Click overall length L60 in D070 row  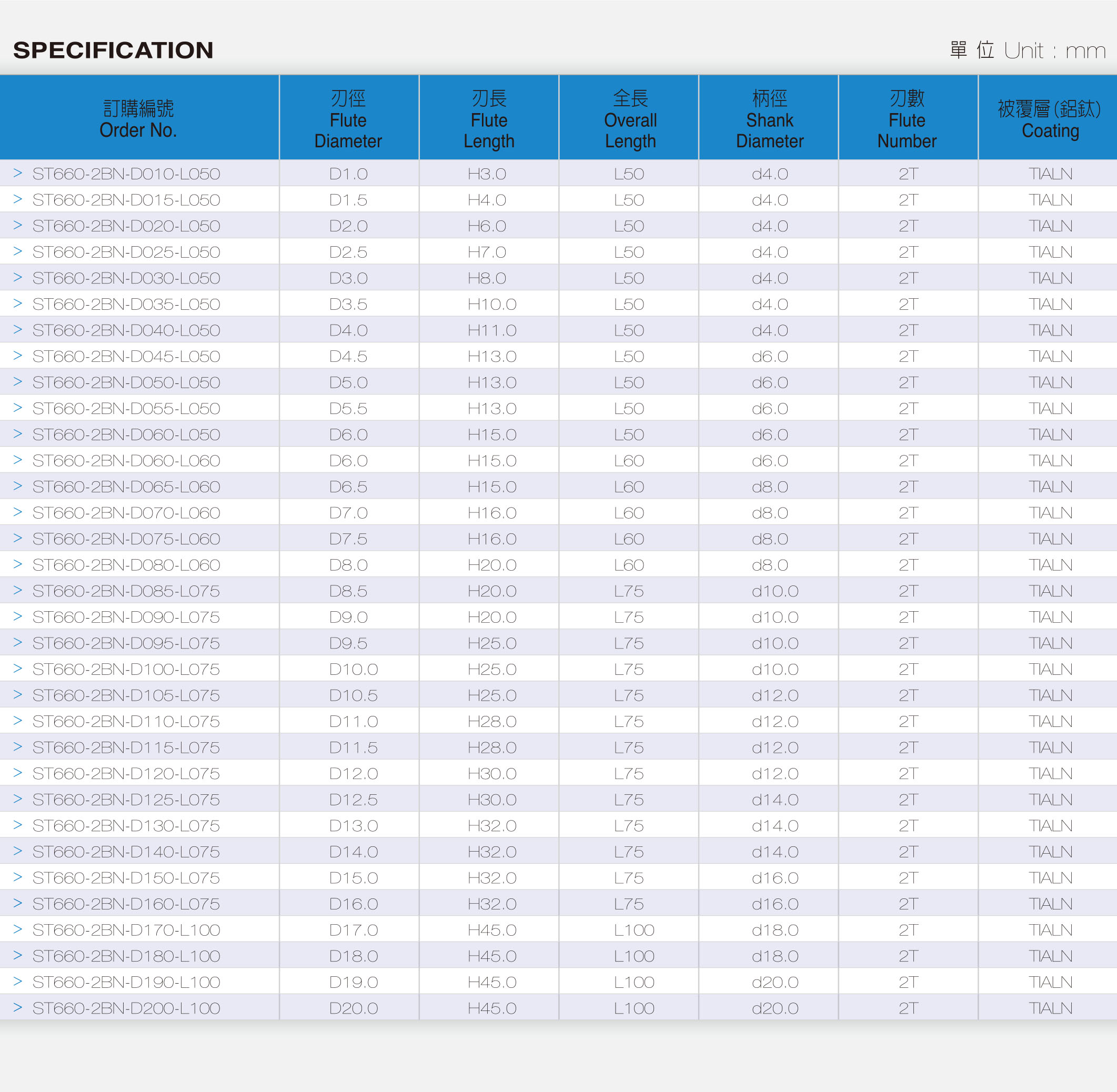coord(629,513)
